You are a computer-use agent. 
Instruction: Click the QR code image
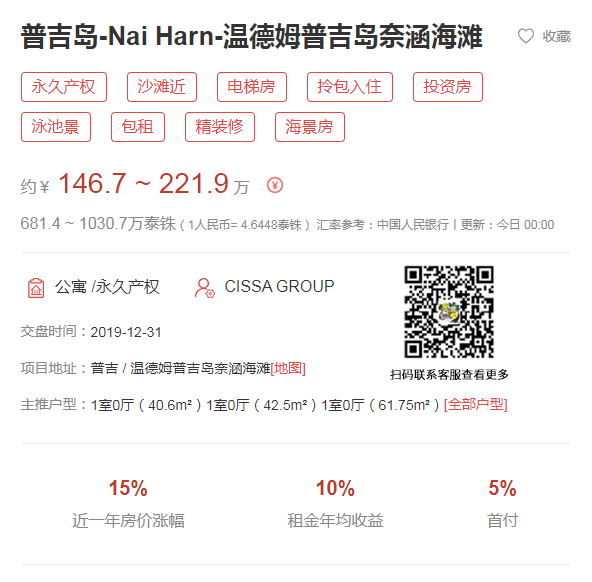(x=449, y=311)
